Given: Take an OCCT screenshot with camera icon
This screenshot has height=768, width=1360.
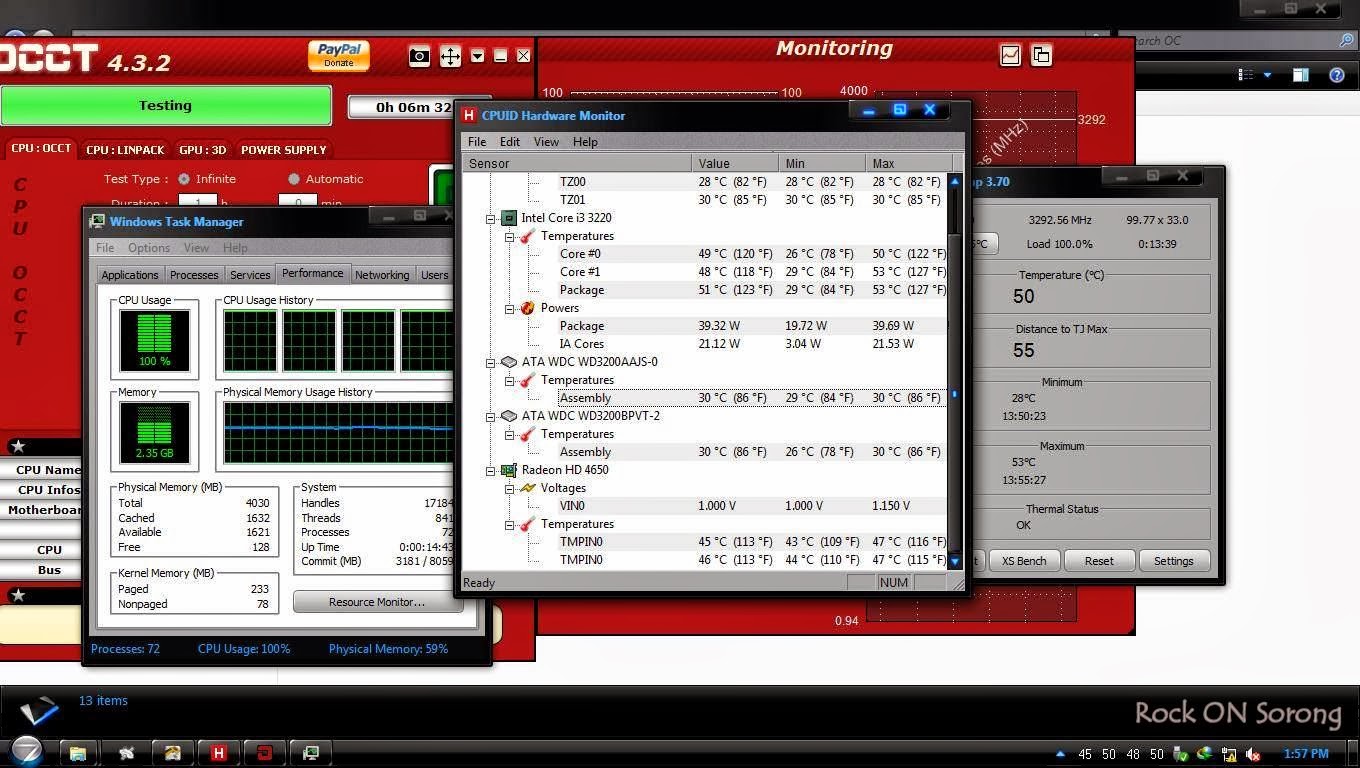Looking at the screenshot, I should (x=419, y=56).
